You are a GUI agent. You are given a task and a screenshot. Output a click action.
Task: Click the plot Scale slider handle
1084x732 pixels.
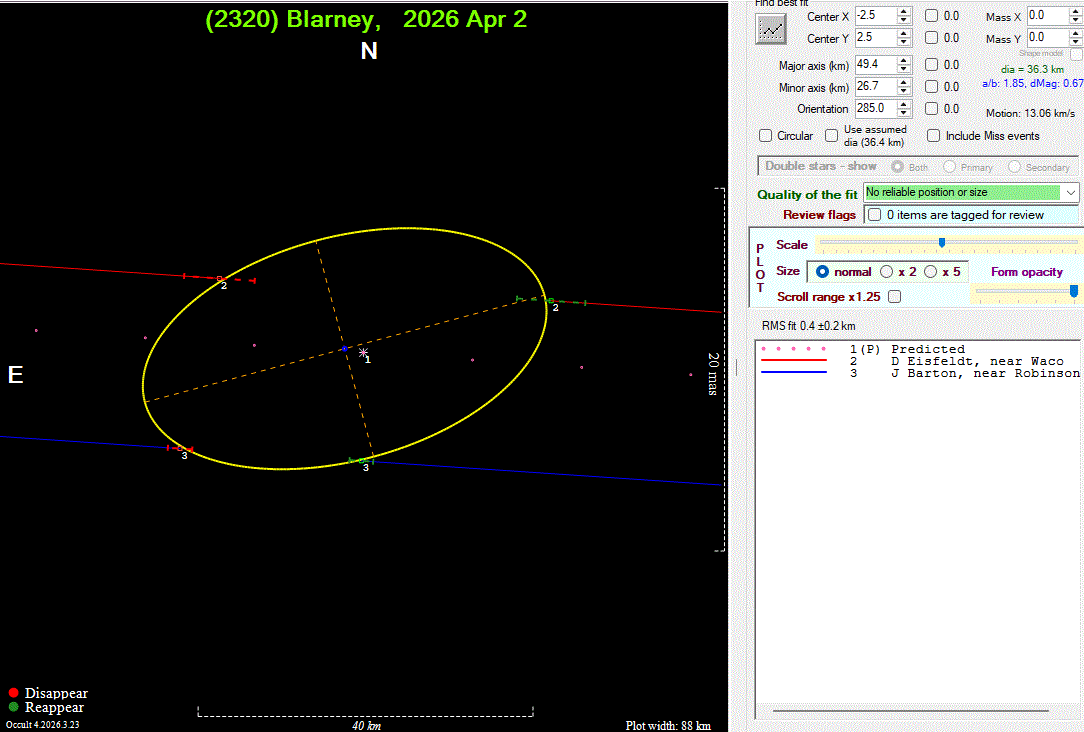[941, 243]
